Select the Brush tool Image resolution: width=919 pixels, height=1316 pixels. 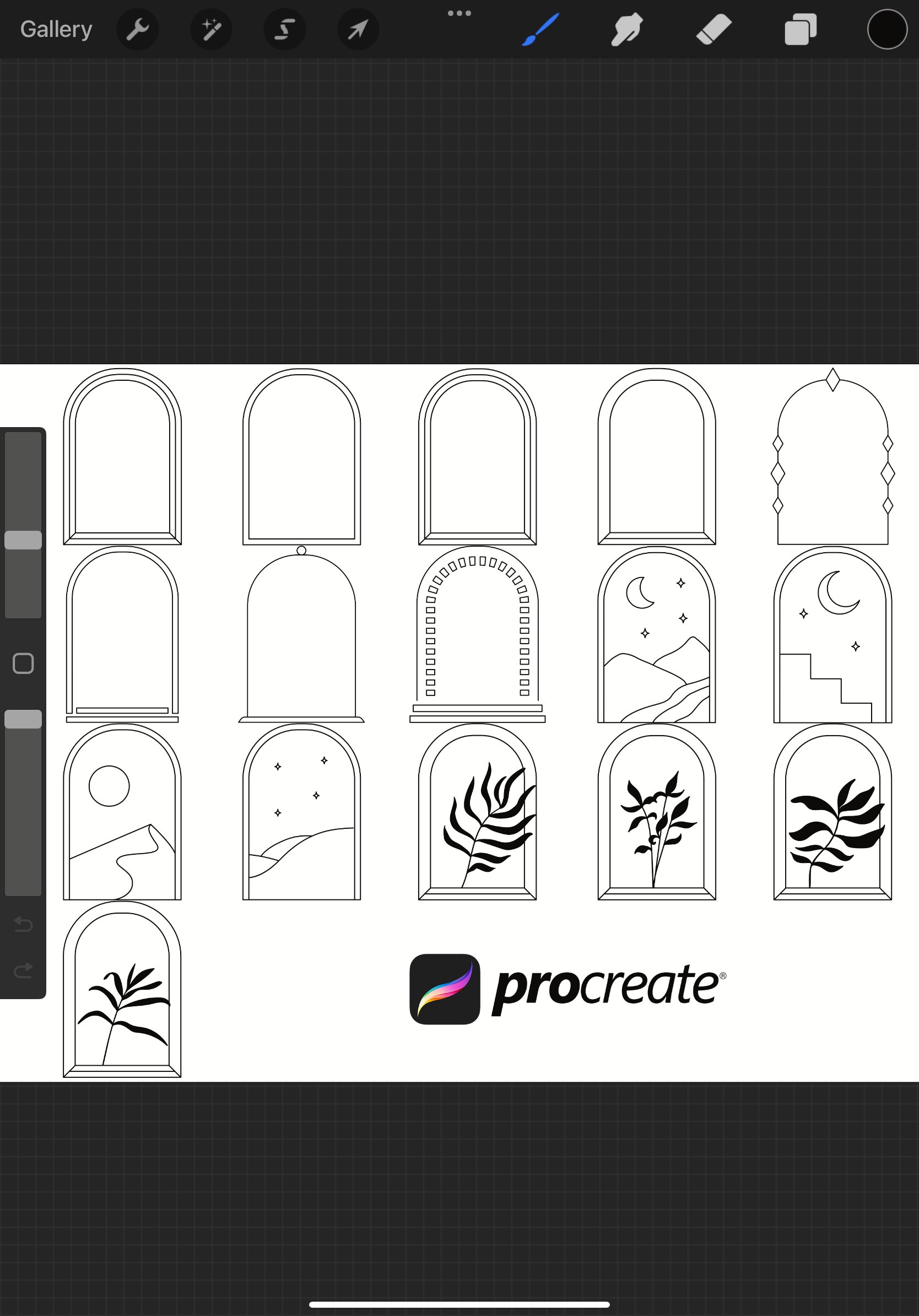[540, 29]
